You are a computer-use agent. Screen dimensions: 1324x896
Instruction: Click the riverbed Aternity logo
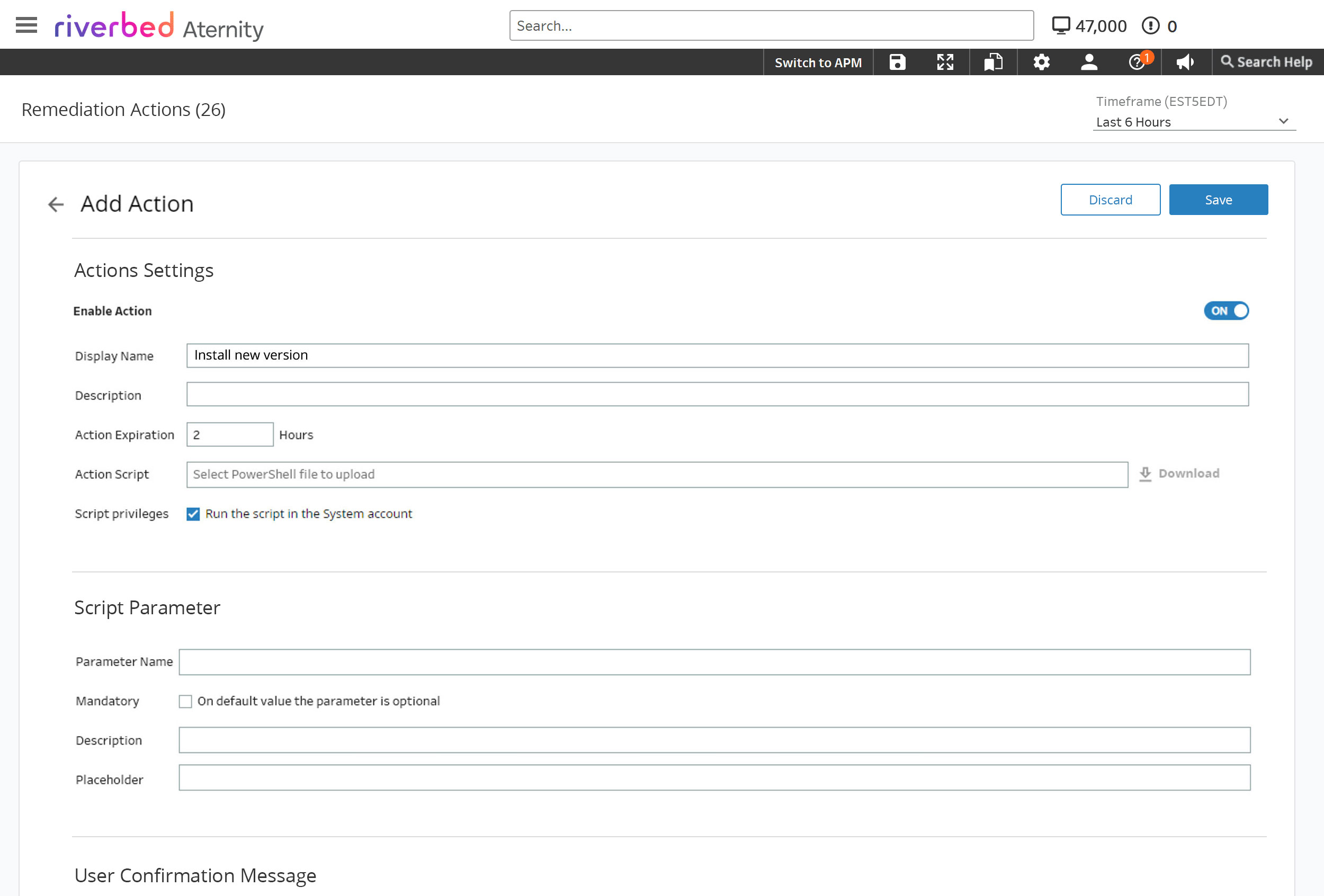[159, 26]
